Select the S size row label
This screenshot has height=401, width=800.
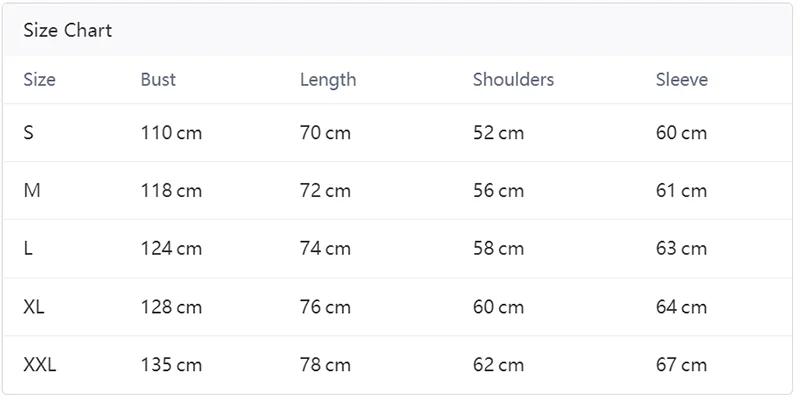tap(29, 132)
